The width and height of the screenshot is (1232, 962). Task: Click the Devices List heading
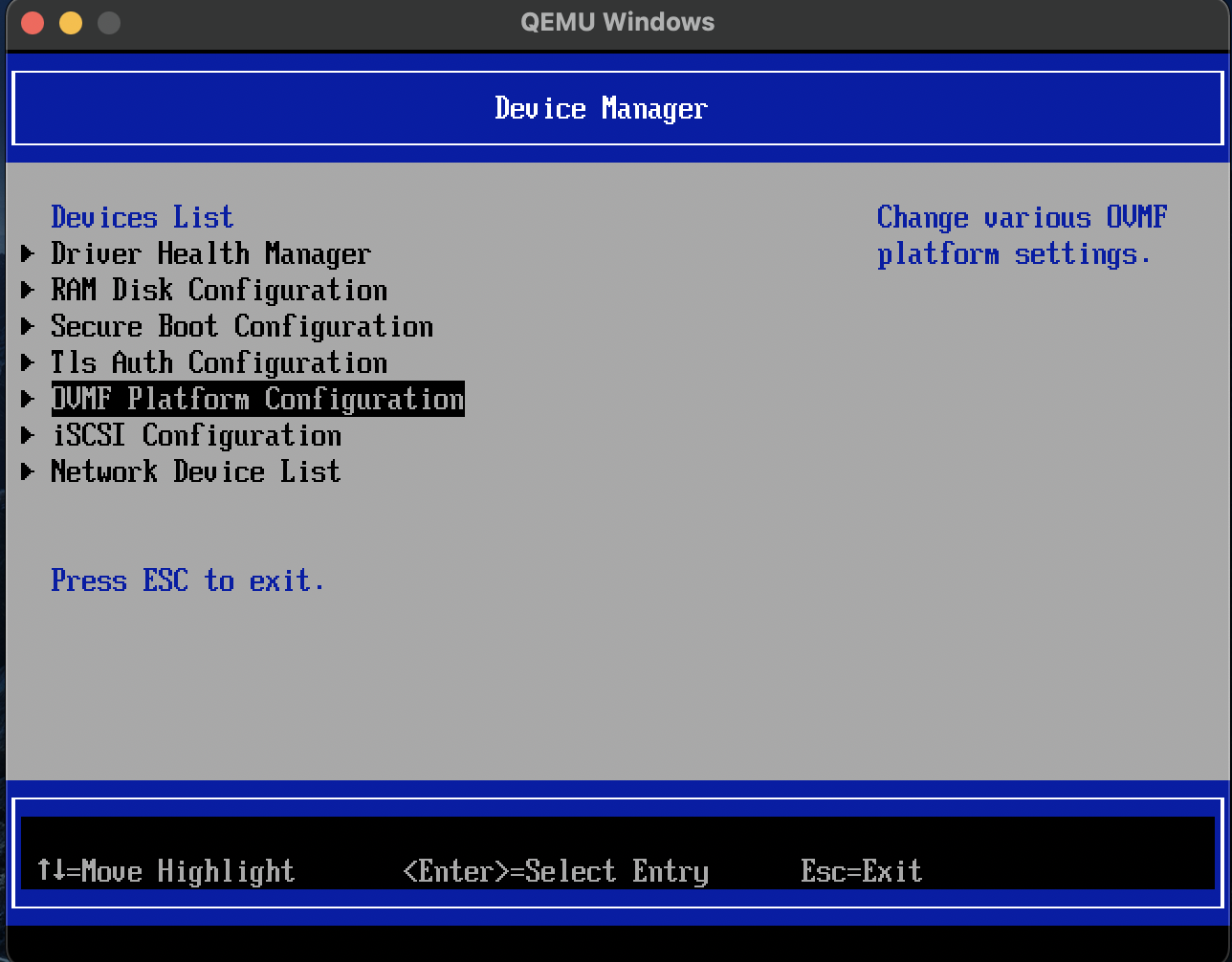(x=143, y=217)
